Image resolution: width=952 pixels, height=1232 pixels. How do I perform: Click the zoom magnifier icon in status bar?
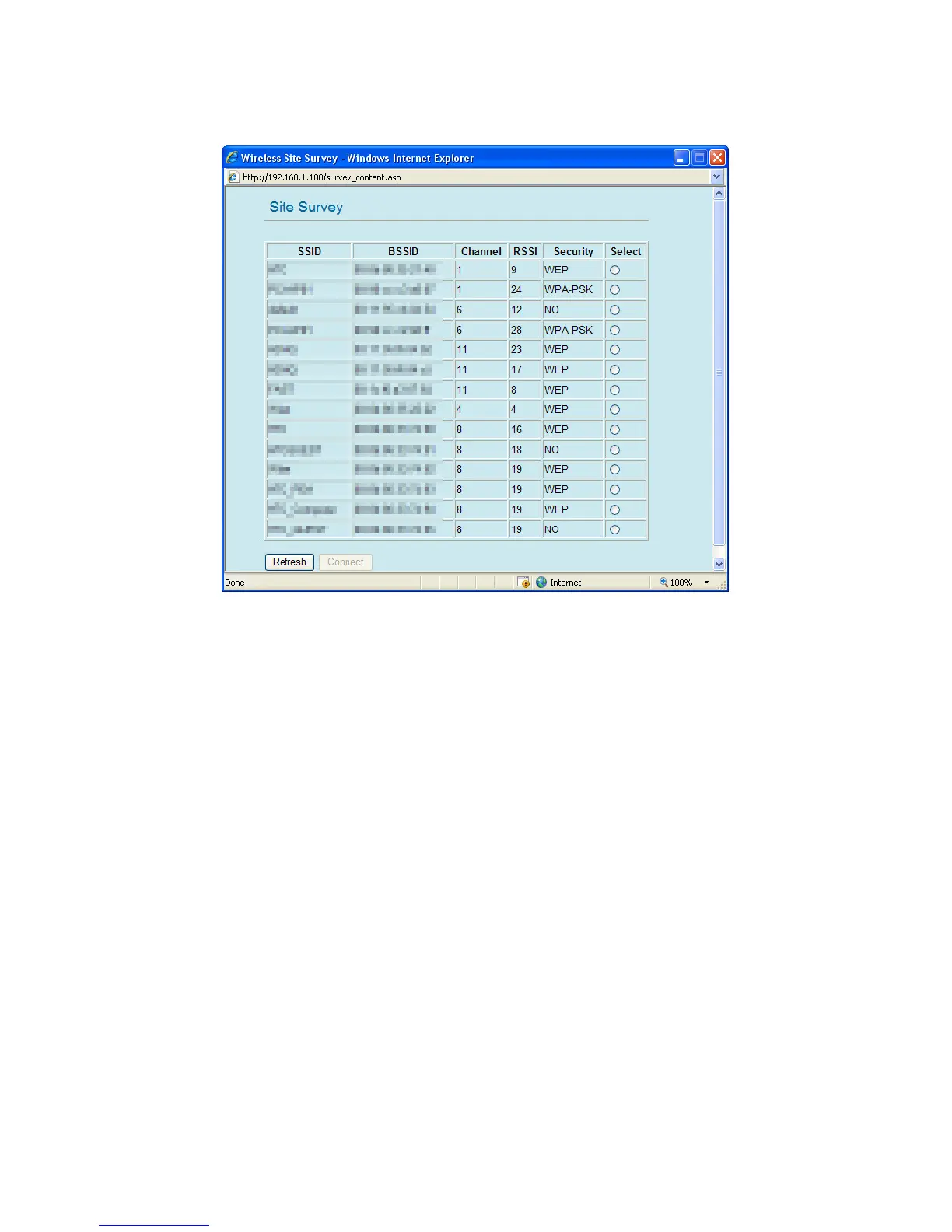coord(663,583)
